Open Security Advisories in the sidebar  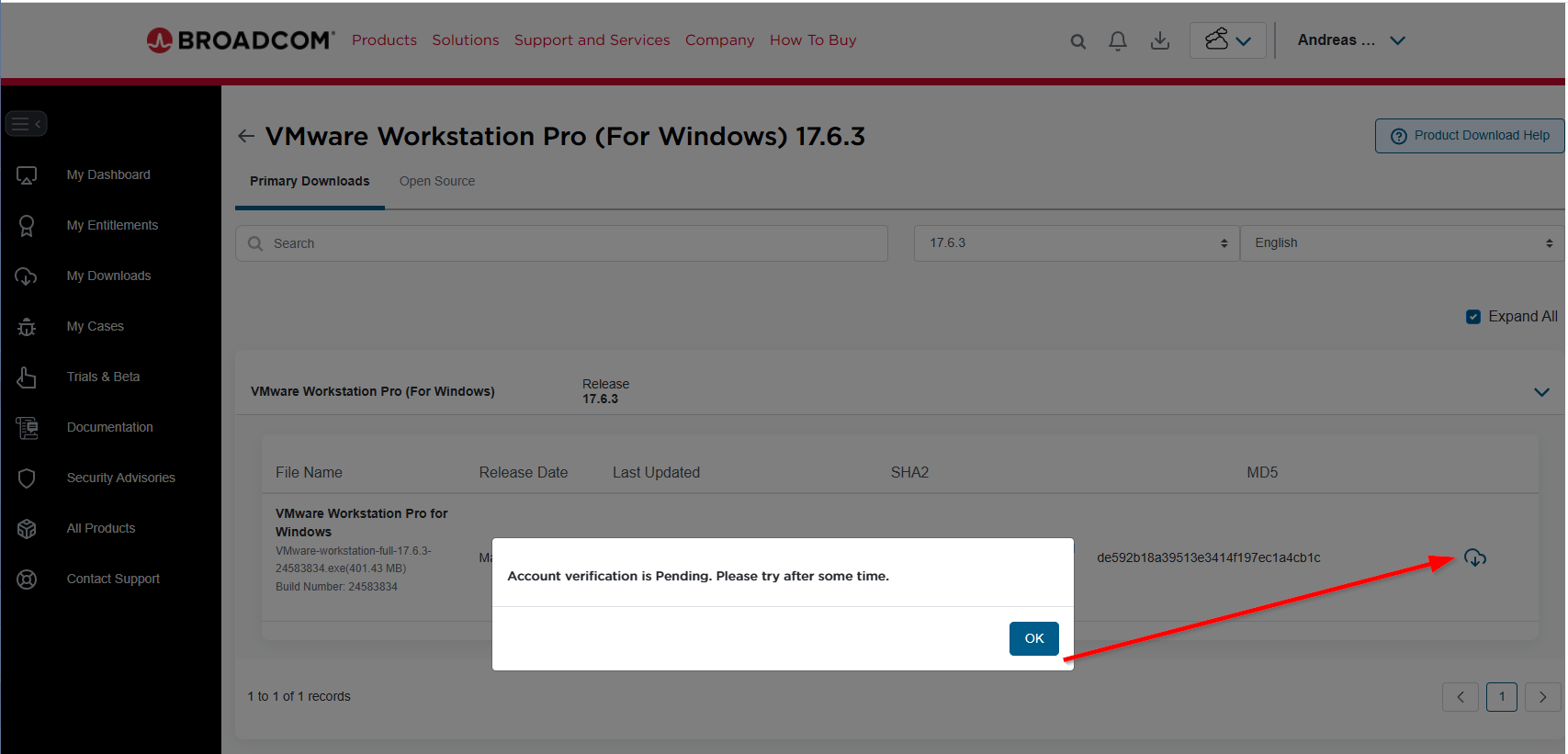click(120, 478)
